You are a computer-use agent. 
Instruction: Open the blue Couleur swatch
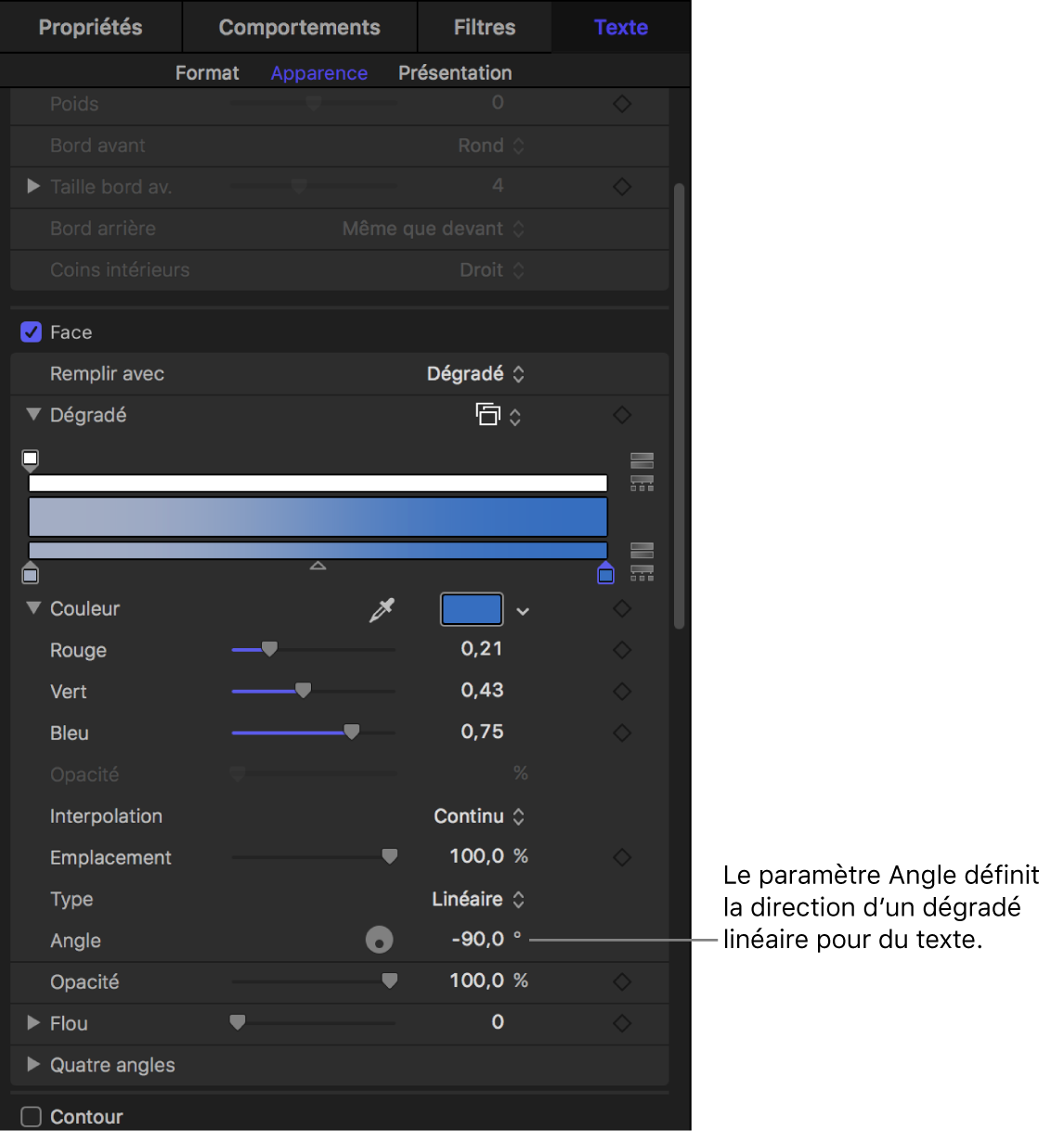[472, 609]
